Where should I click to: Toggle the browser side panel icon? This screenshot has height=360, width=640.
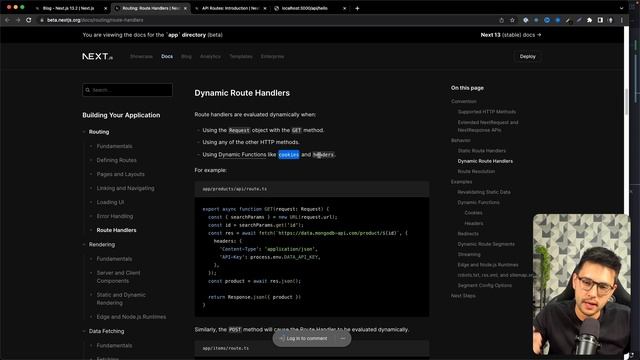point(600,20)
